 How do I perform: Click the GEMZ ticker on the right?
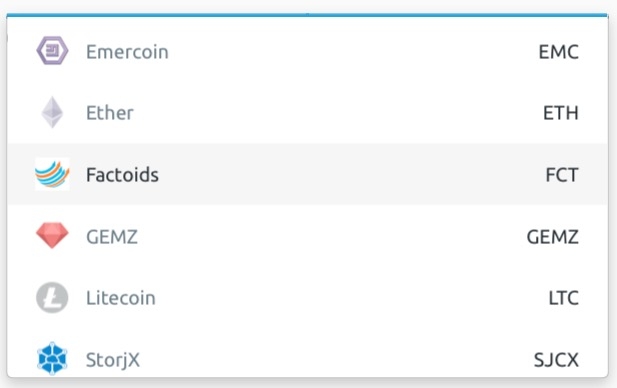552,236
